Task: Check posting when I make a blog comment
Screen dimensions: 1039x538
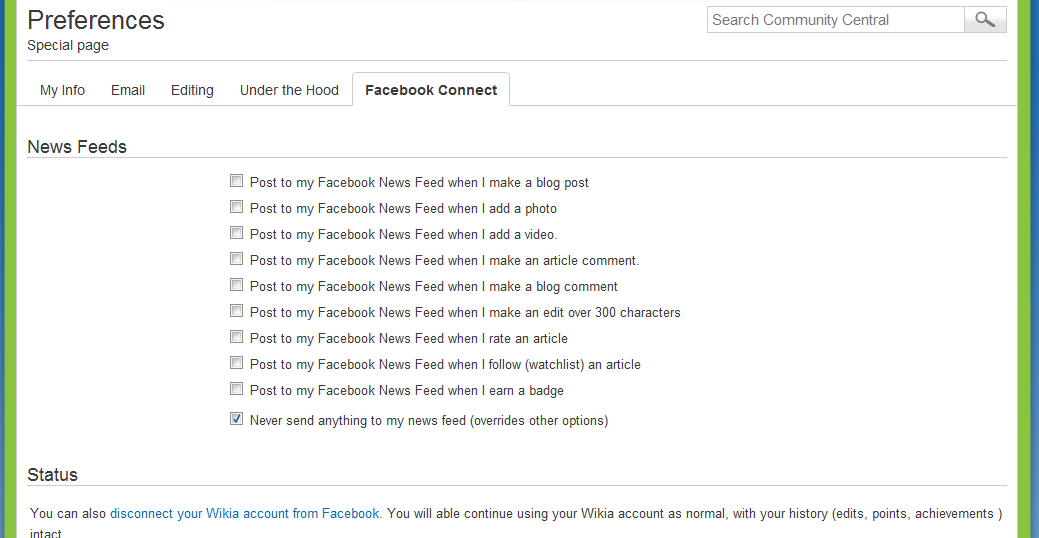Action: point(237,286)
